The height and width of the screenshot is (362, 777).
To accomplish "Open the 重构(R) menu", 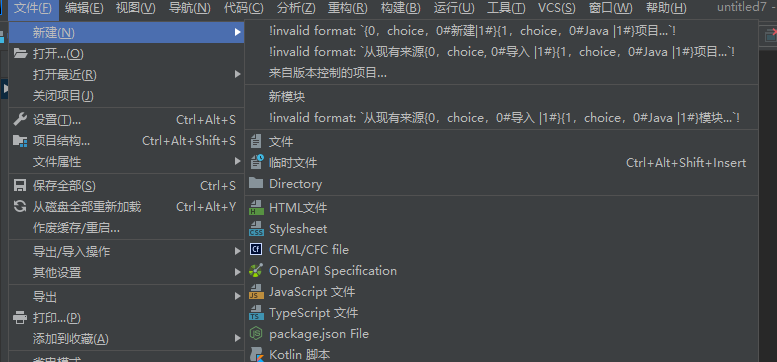I will pyautogui.click(x=348, y=8).
